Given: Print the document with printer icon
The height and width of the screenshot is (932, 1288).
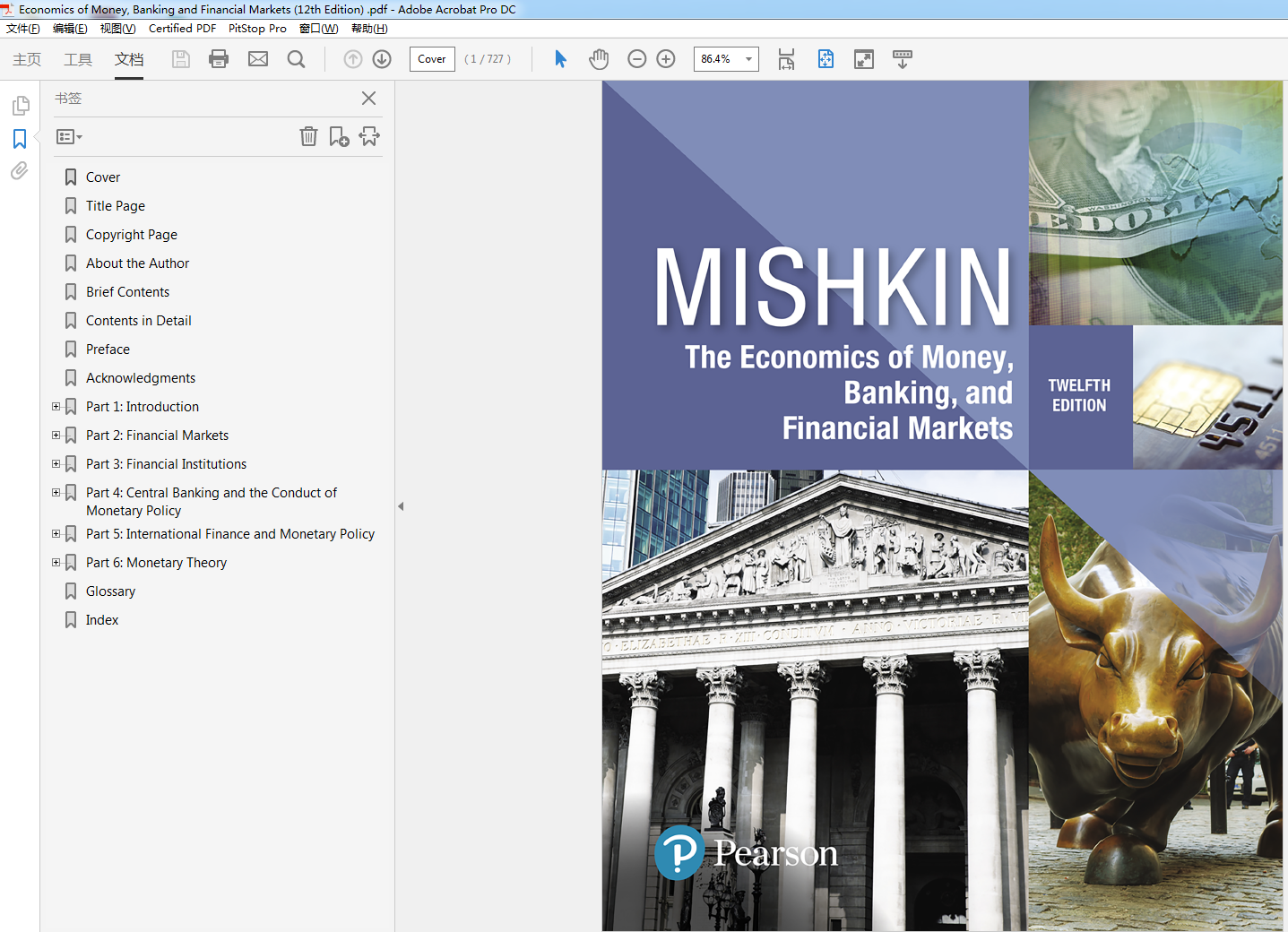Looking at the screenshot, I should (219, 59).
